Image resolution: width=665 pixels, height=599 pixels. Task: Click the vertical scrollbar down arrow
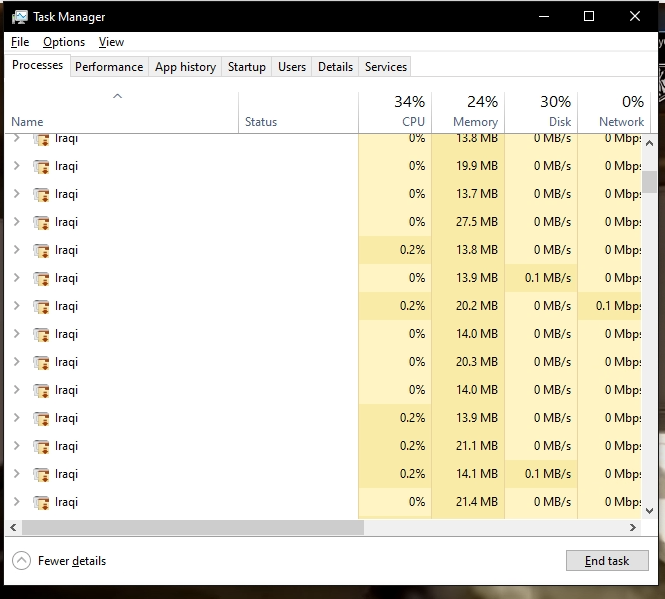point(649,511)
